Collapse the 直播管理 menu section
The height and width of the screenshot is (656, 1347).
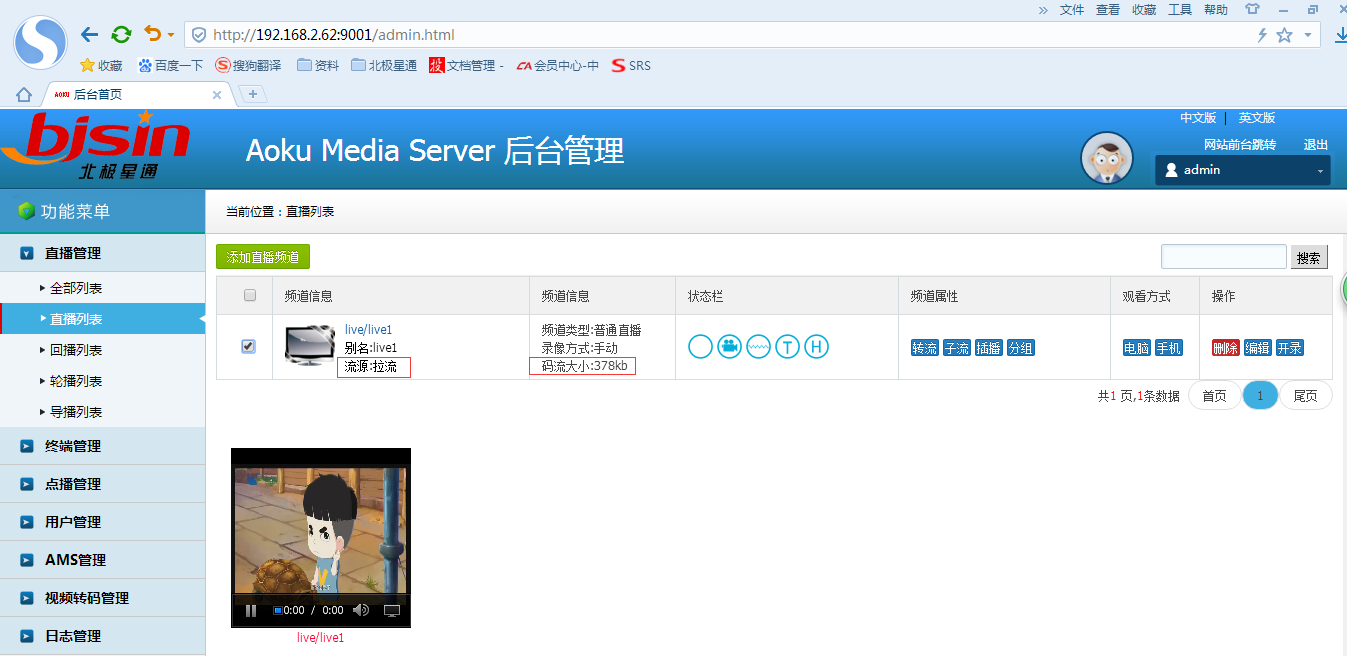(102, 253)
